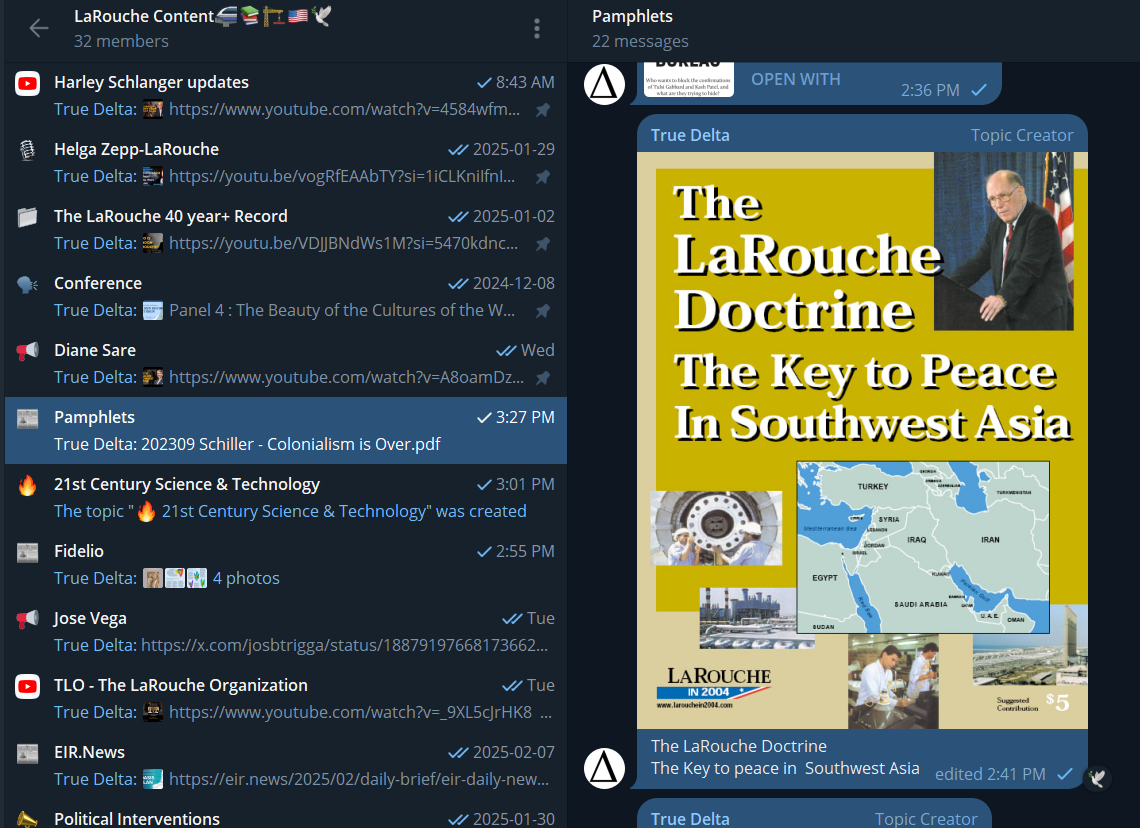Click Jose Vega x.com link preview
The image size is (1140, 828).
(344, 646)
